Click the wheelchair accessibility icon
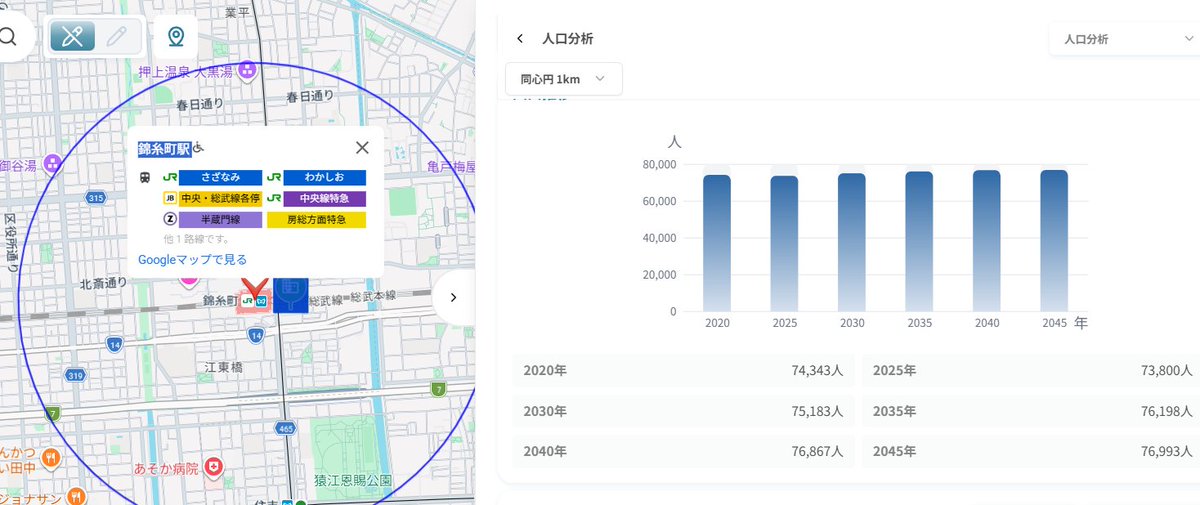 [x=199, y=148]
